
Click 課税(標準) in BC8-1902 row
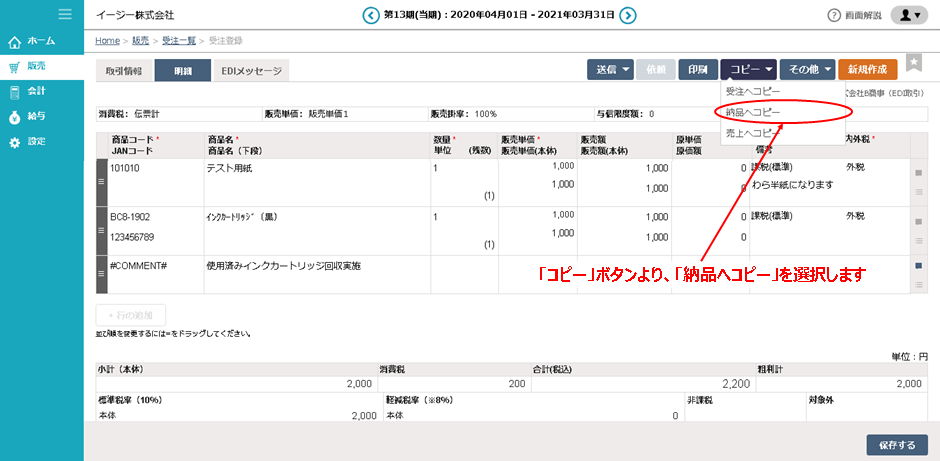pyautogui.click(x=772, y=216)
